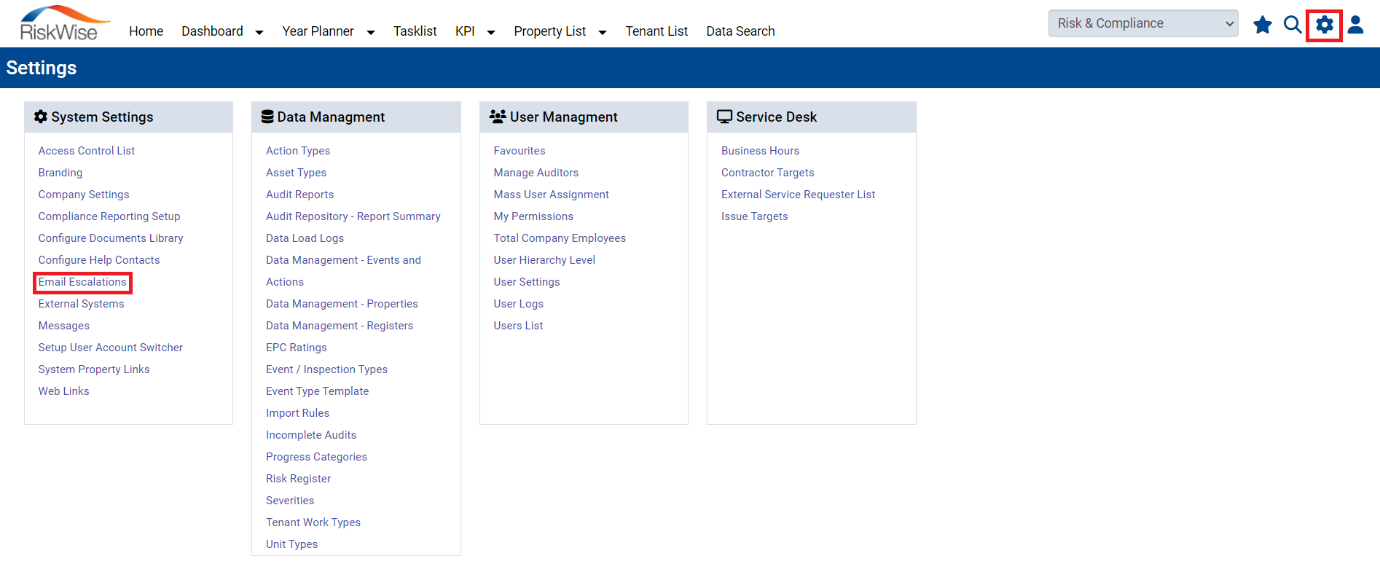
Task: Open Data Management - Events and Actions
Action: (343, 271)
